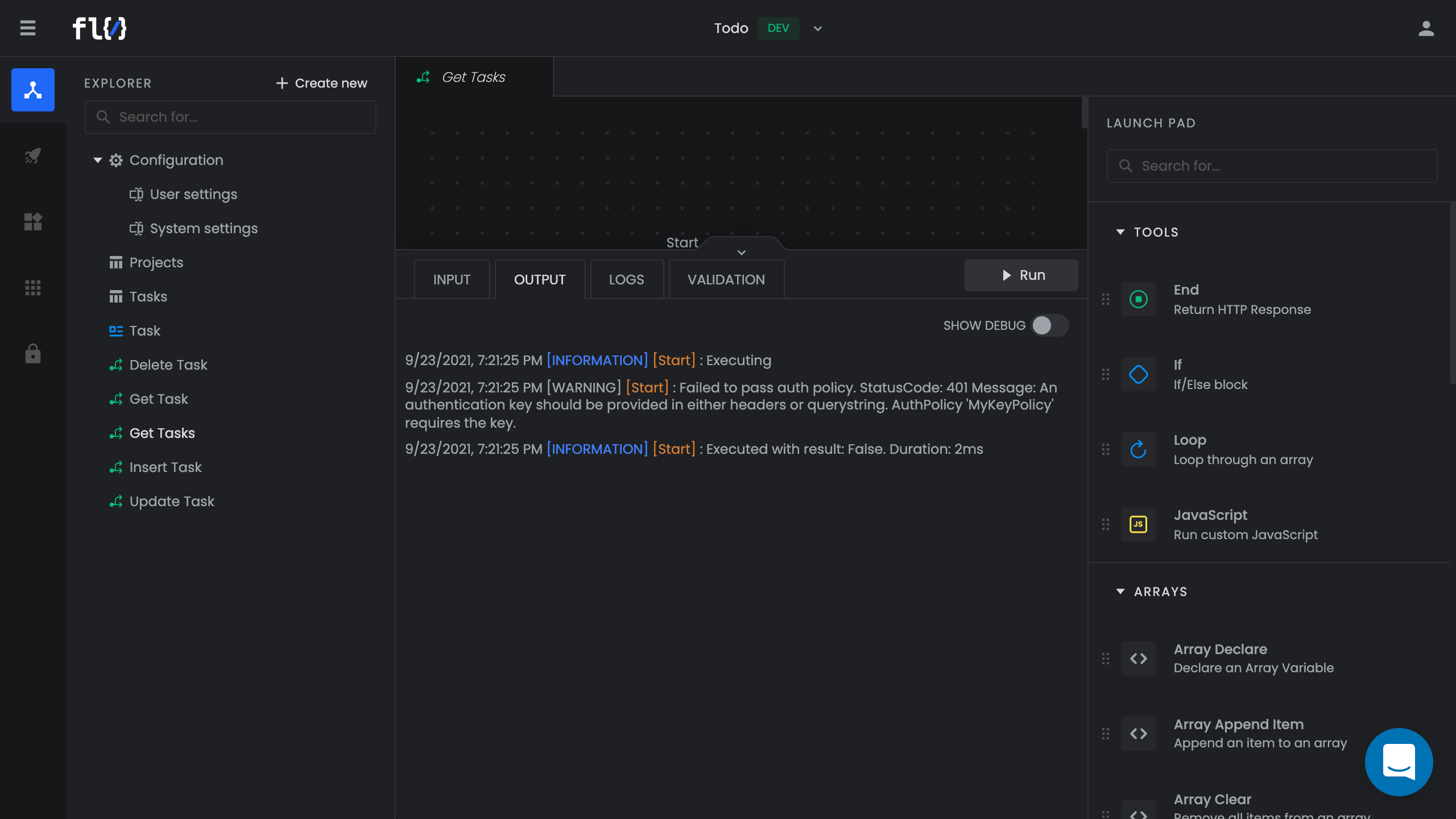This screenshot has height=819, width=1456.
Task: Click the If block diamond icon
Action: point(1138,374)
